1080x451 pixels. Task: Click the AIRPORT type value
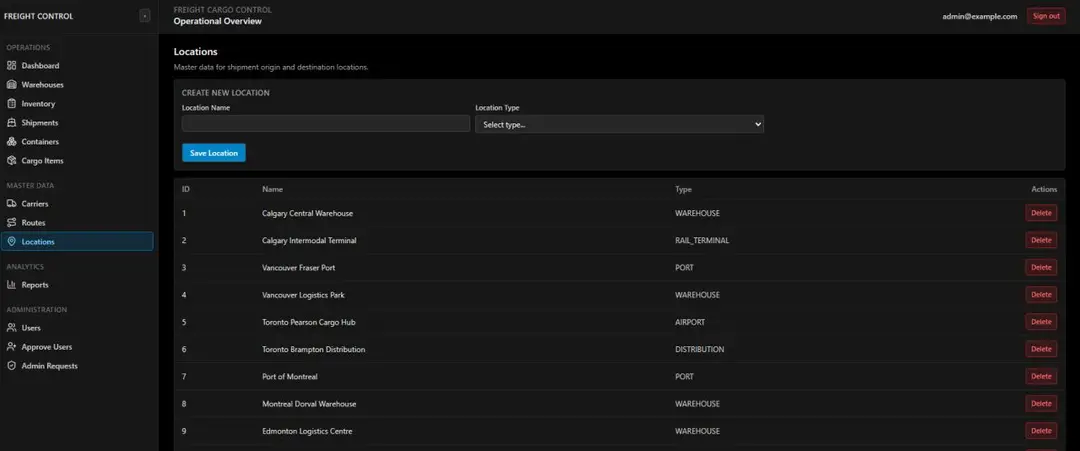pyautogui.click(x=689, y=322)
